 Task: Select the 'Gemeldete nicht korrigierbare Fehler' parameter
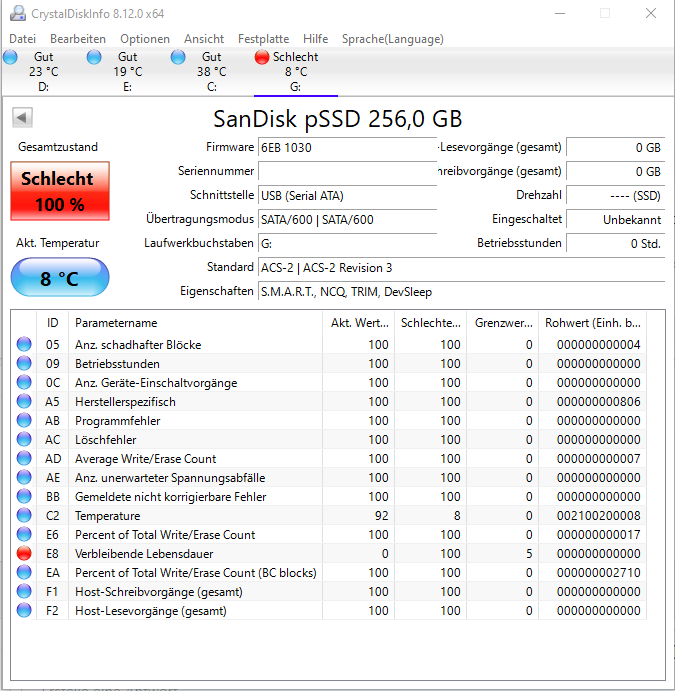coord(171,497)
